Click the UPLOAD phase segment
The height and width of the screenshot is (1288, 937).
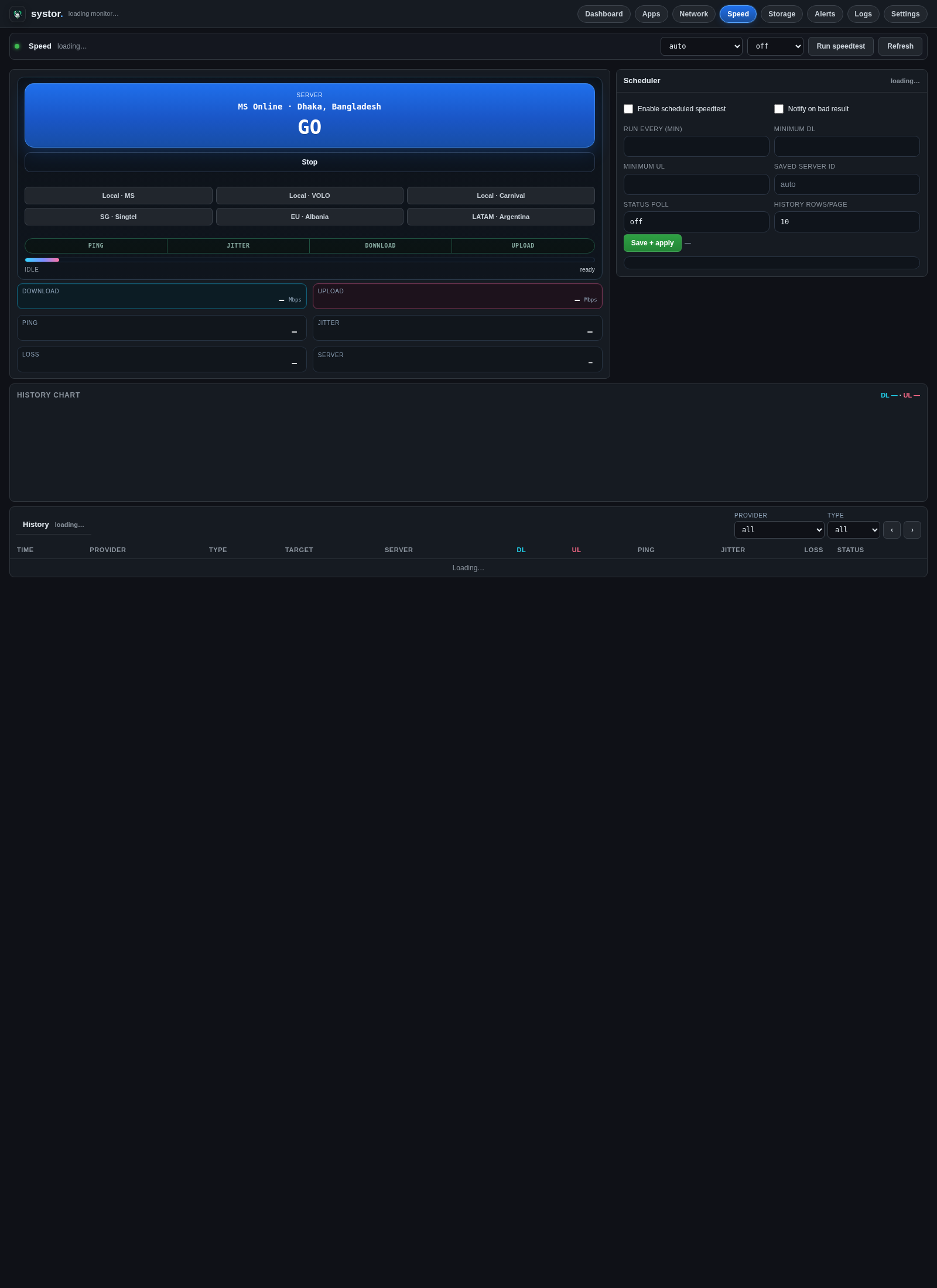click(523, 246)
